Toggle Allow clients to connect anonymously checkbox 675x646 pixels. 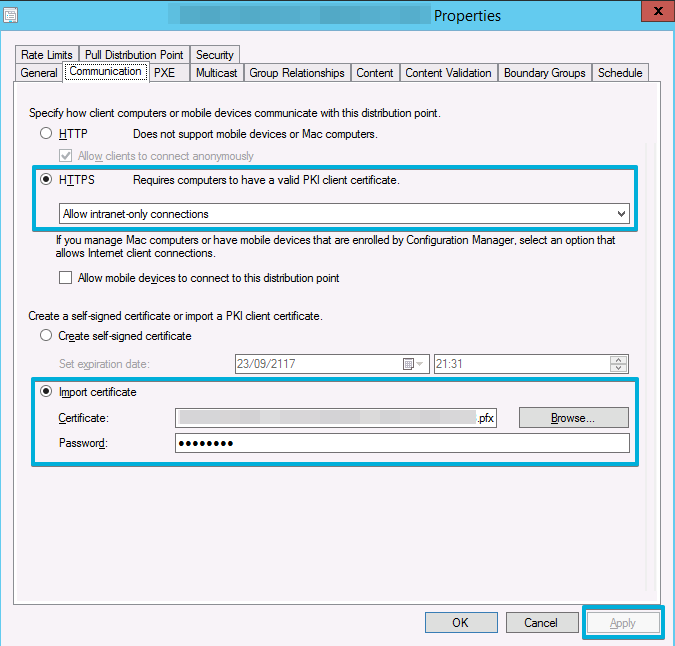pyautogui.click(x=65, y=156)
